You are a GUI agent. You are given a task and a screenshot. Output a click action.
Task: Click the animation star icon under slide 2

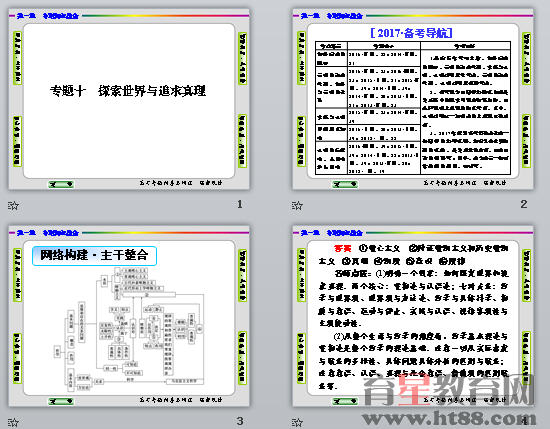pyautogui.click(x=297, y=205)
